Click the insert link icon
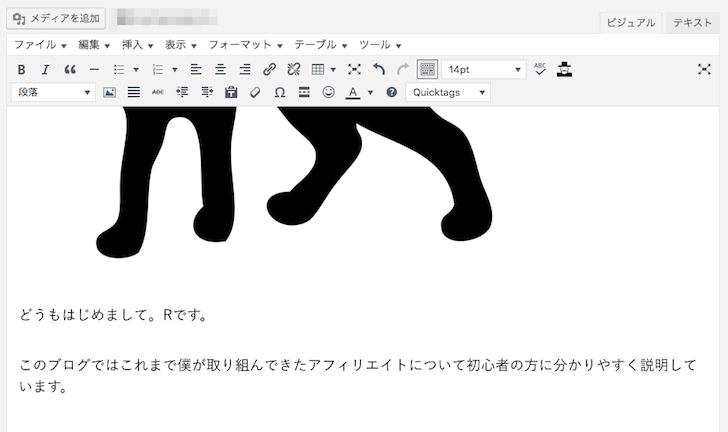 tap(269, 69)
